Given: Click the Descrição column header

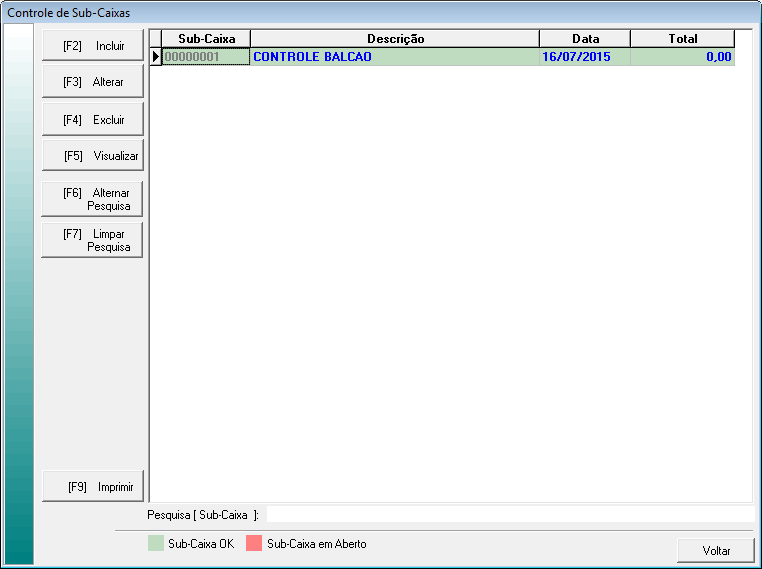Looking at the screenshot, I should coord(395,38).
